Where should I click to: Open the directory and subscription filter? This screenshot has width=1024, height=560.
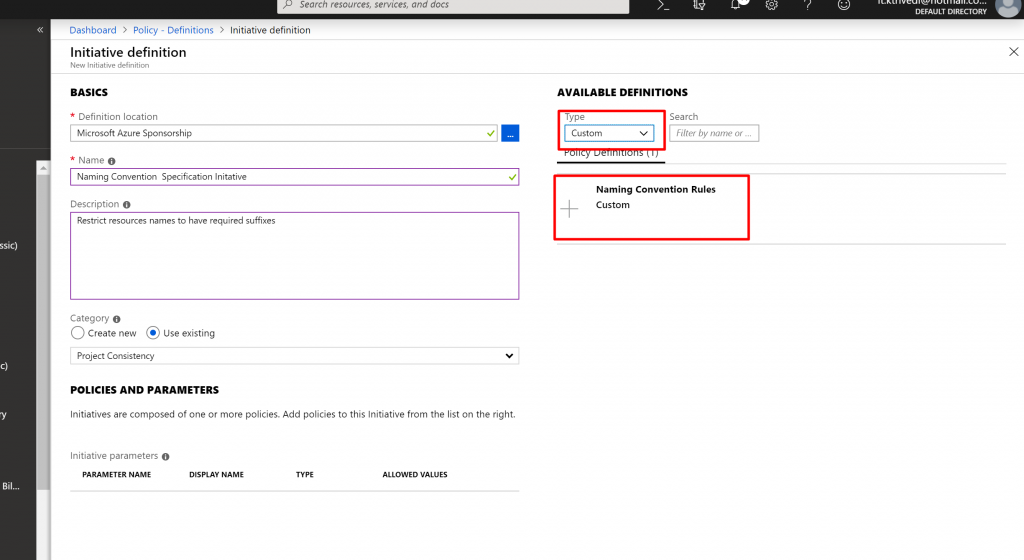point(699,5)
